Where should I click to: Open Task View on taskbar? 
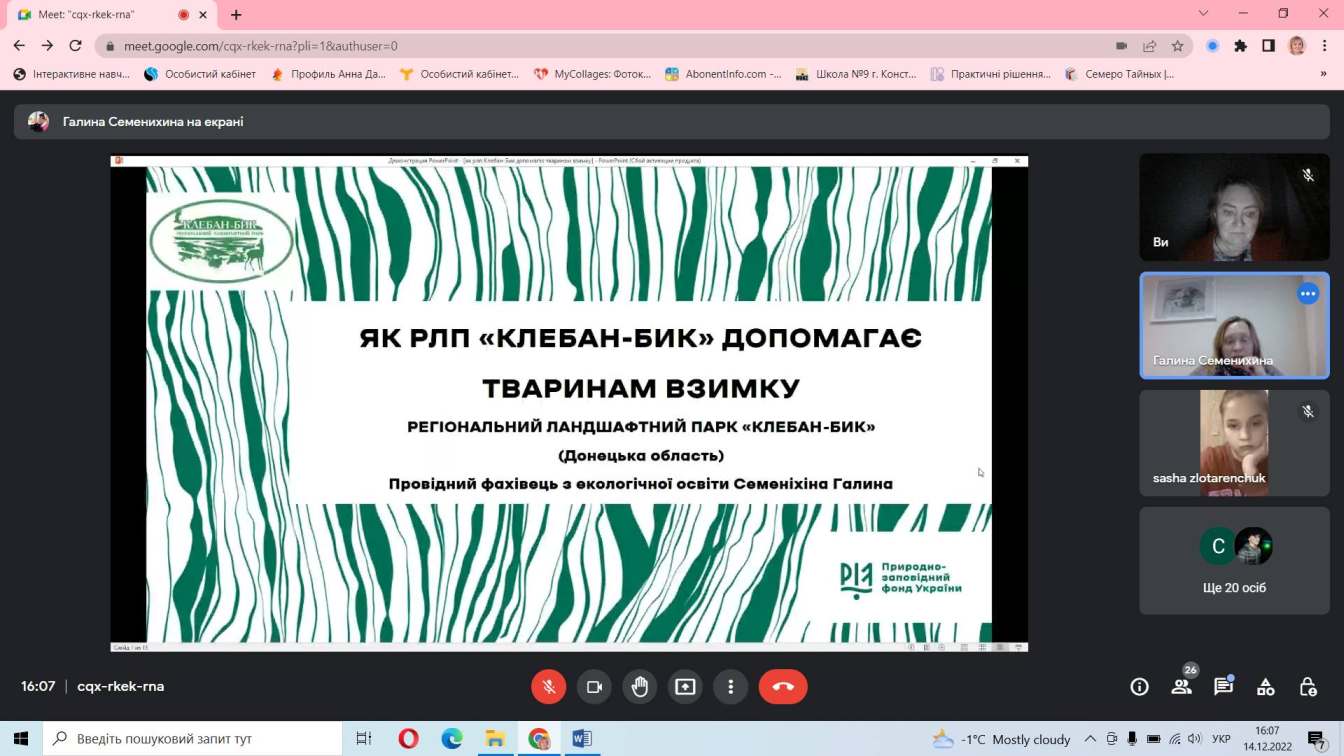pos(364,739)
